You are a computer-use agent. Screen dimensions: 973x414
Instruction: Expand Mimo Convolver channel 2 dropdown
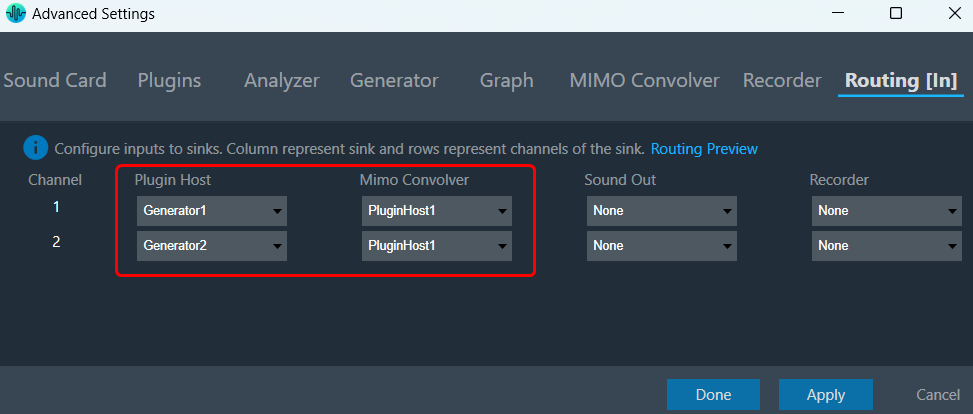(x=437, y=246)
